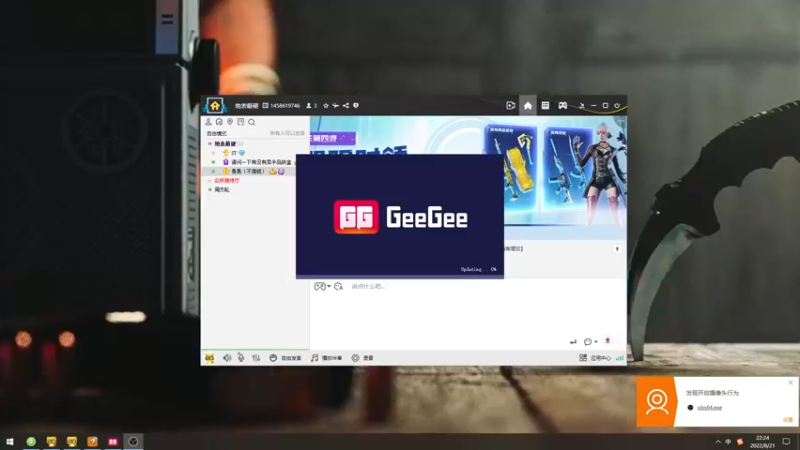Click the play accompaniment music button
Screen dimensions: 800x450
pos(327,358)
